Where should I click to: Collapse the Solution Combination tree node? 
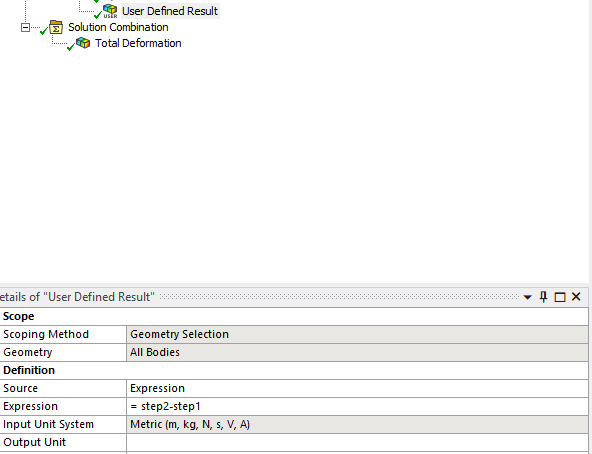point(25,28)
